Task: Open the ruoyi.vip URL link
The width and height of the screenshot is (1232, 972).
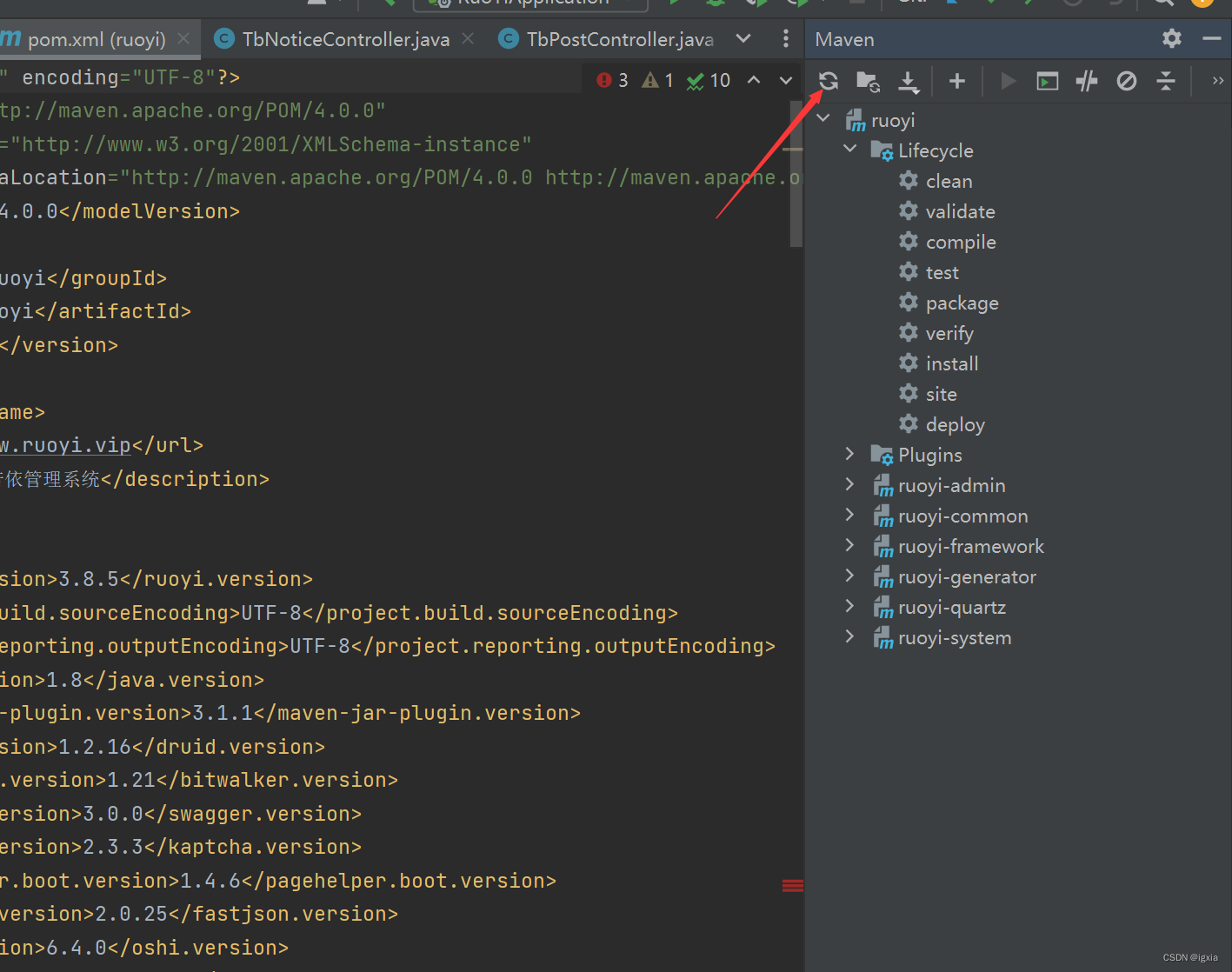Action: click(x=66, y=445)
